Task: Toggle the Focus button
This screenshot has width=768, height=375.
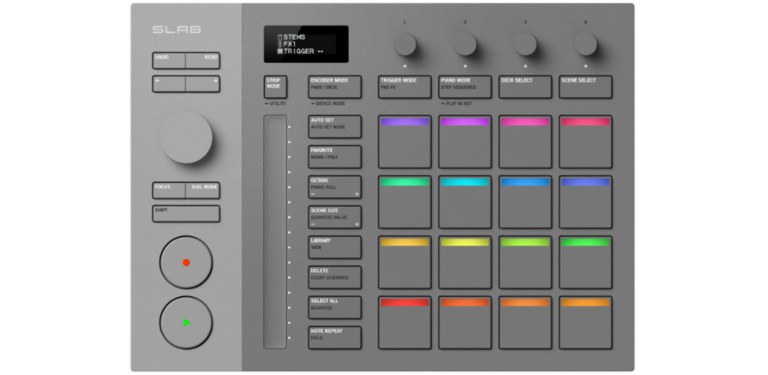Action: (169, 190)
